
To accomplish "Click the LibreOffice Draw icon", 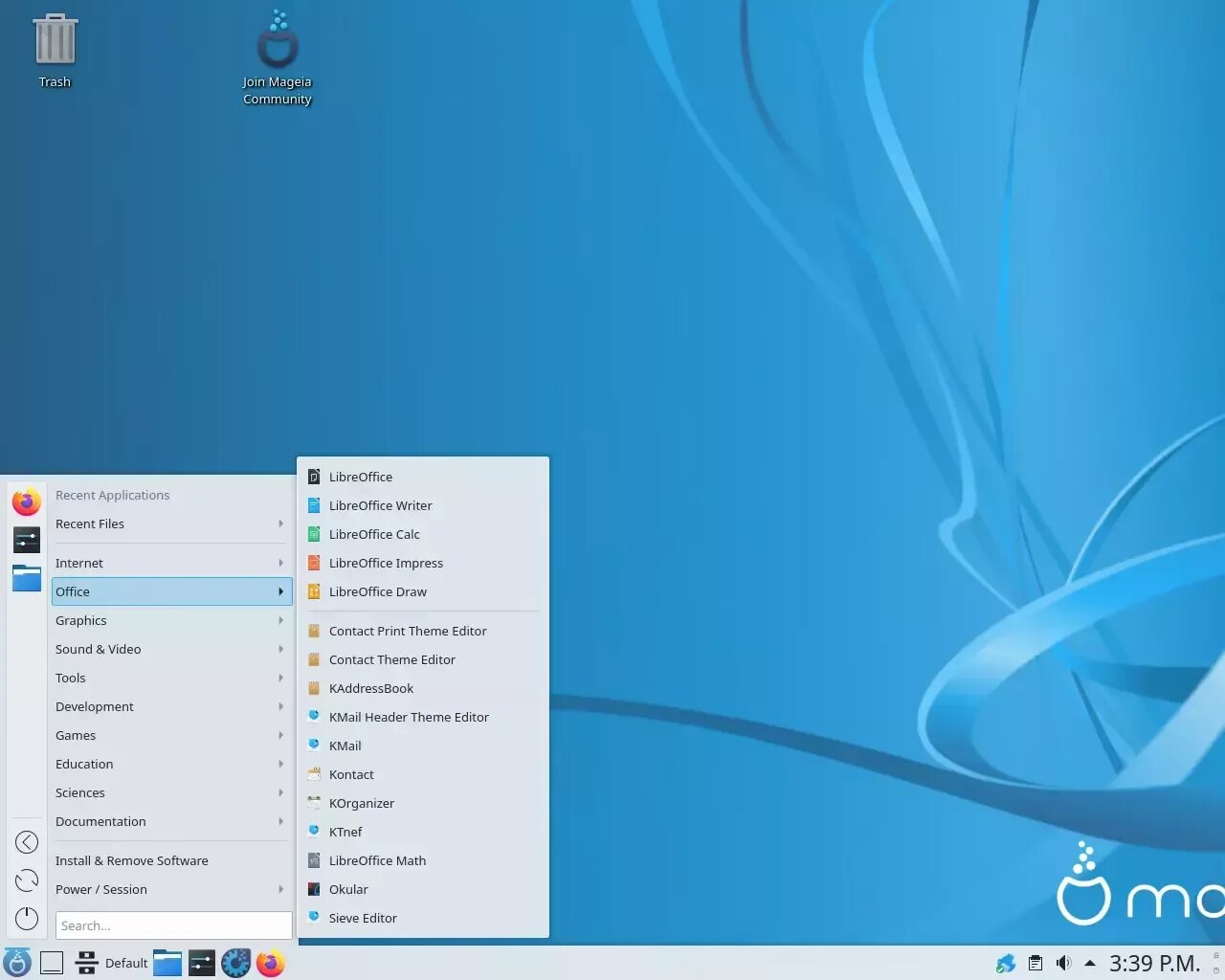I will pos(314,591).
